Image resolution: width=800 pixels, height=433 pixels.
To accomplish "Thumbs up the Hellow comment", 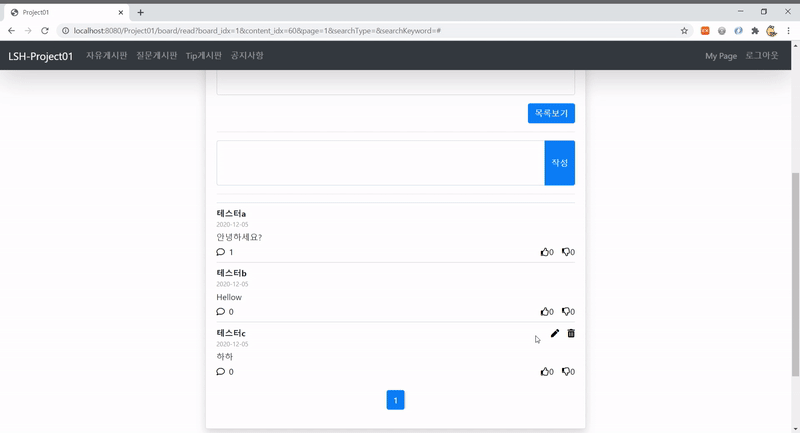I will (x=544, y=312).
